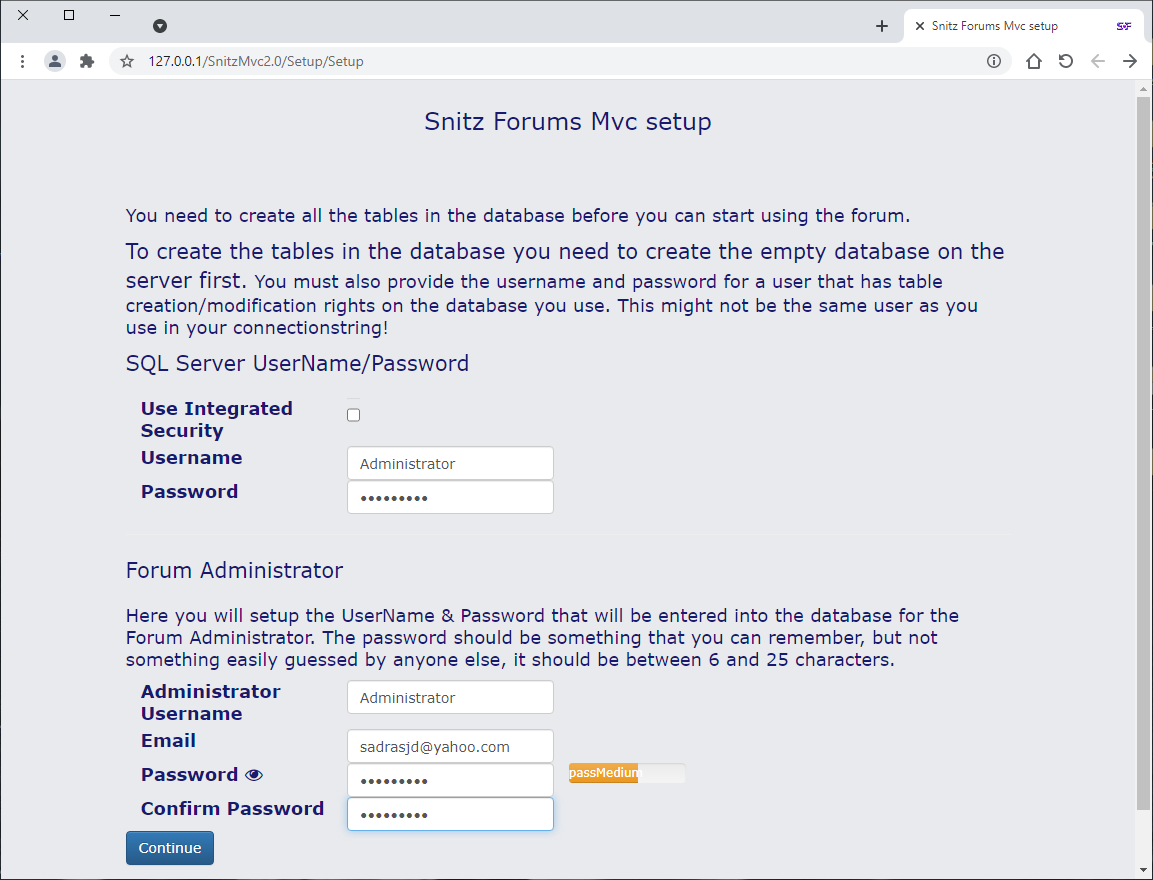Select the Snitz Forums Mvc setup tab
The height and width of the screenshot is (880, 1153).
[x=1000, y=26]
